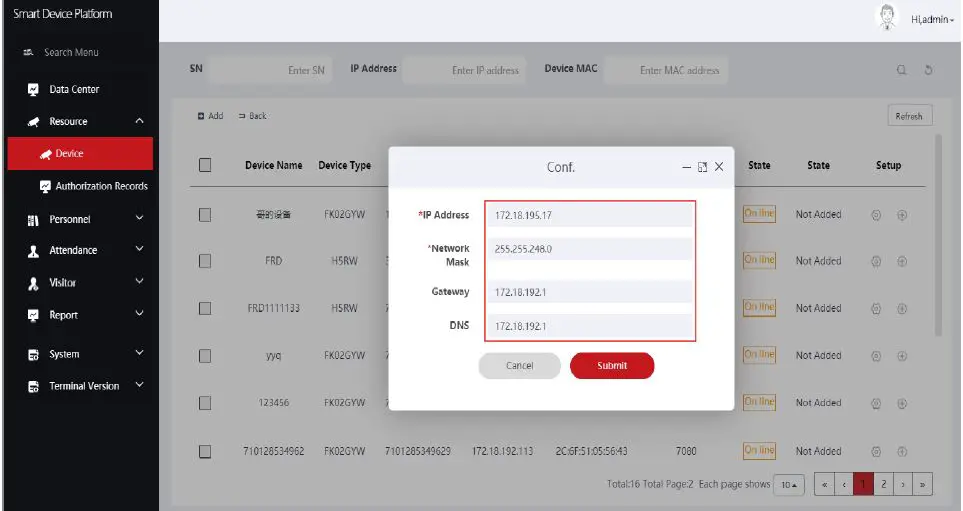This screenshot has height=511, width=963.
Task: Click the IP Address field in Conf dialog
Action: pos(590,215)
